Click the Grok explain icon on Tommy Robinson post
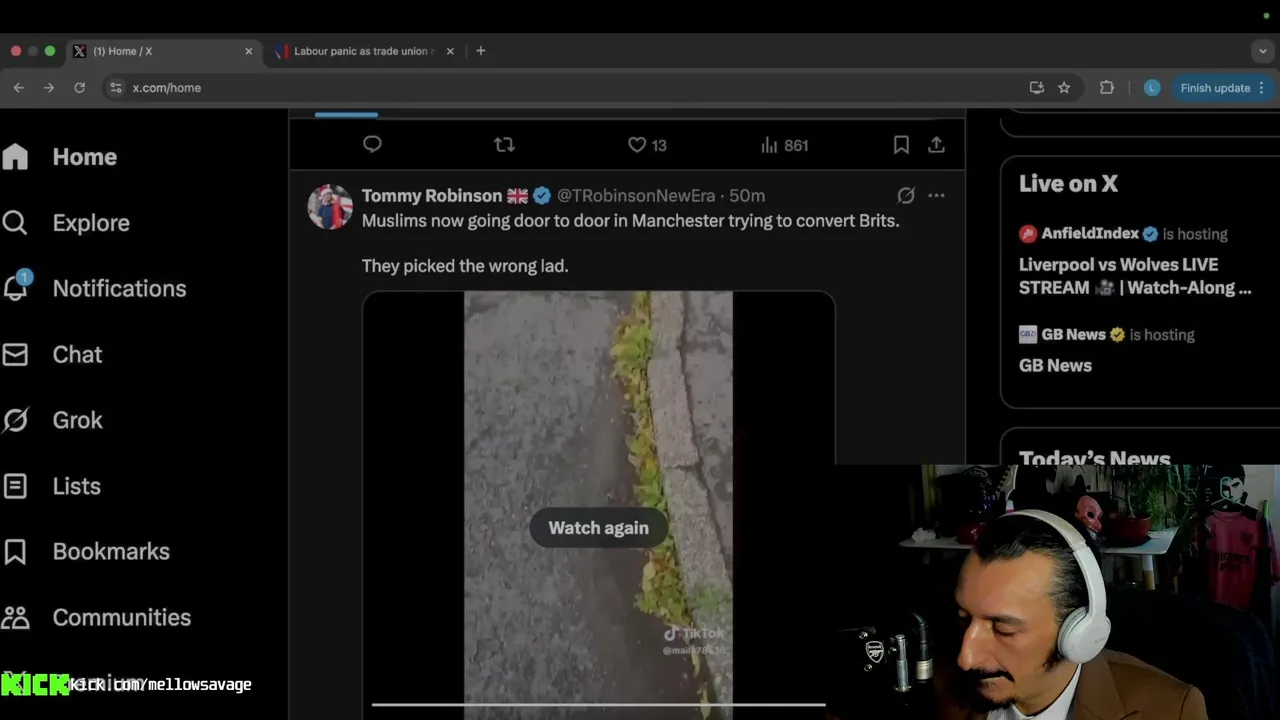This screenshot has height=720, width=1280. click(906, 195)
